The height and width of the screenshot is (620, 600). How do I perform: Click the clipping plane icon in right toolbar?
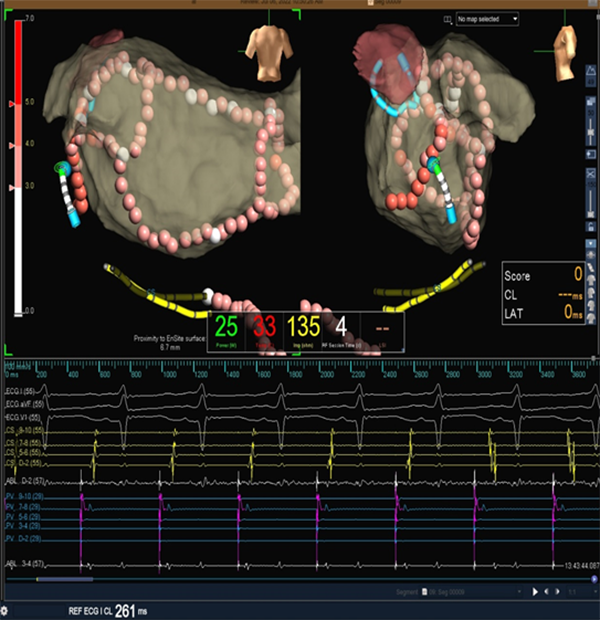pos(591,154)
